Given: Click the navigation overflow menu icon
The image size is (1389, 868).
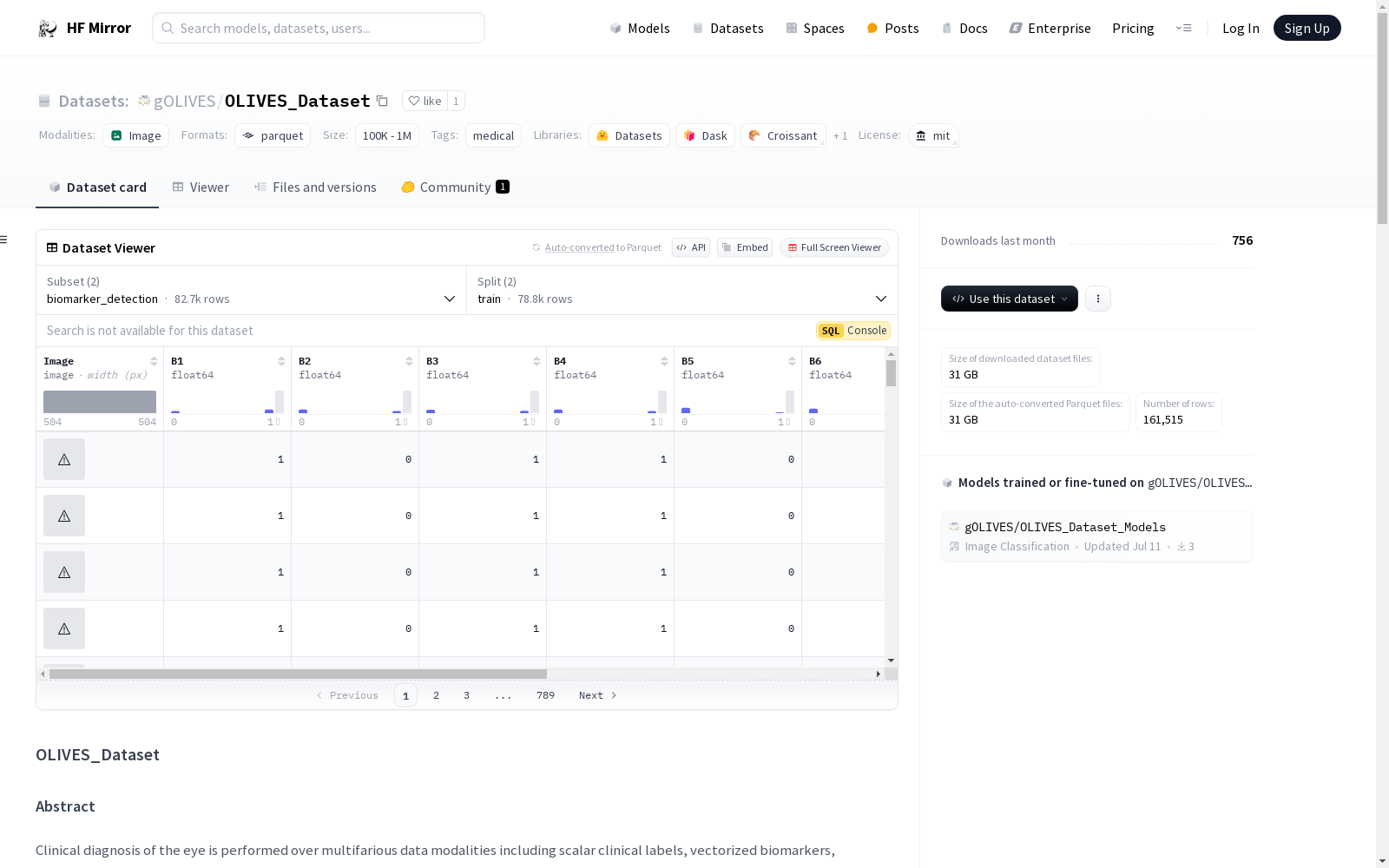Looking at the screenshot, I should (1183, 29).
